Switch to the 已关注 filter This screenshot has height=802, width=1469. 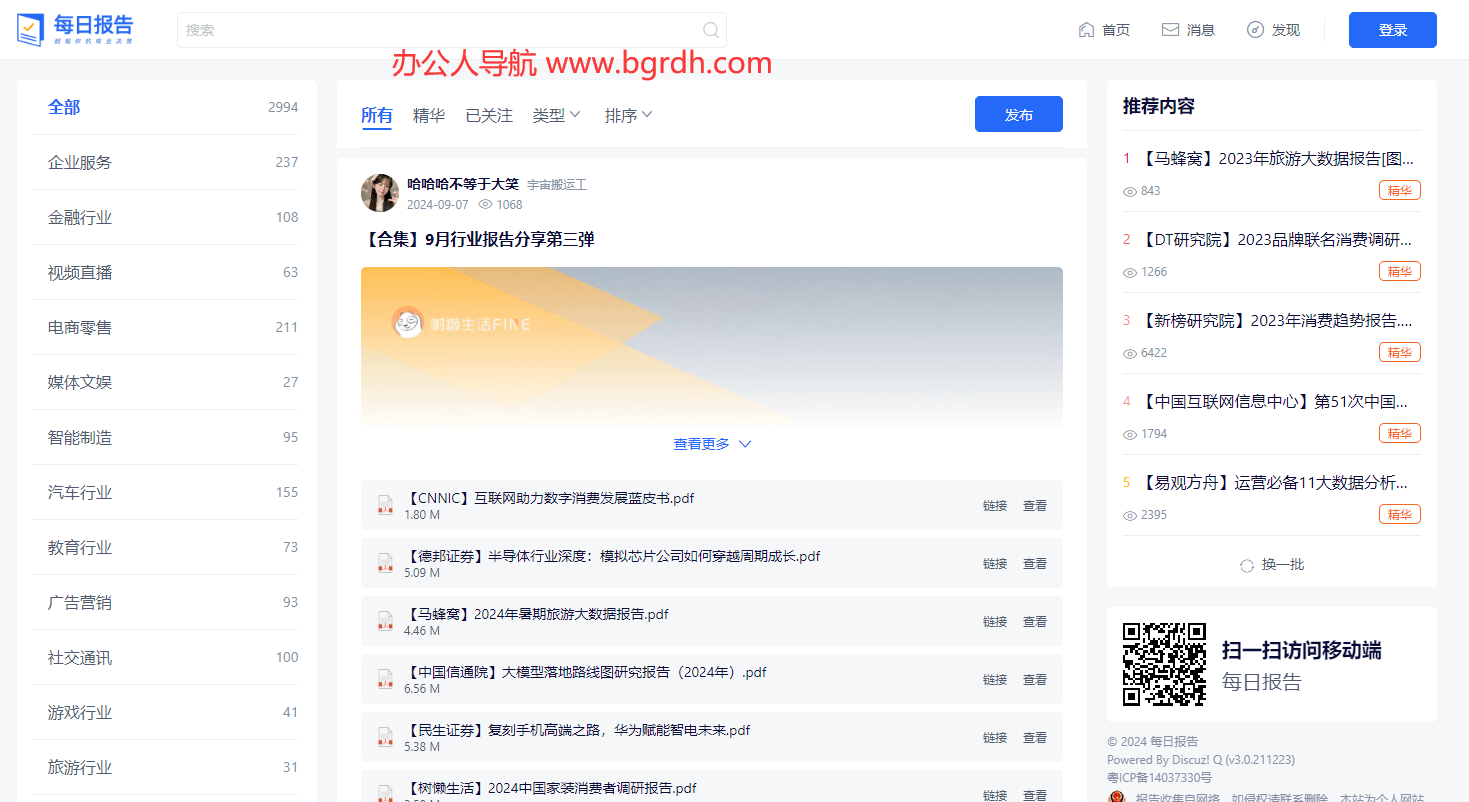click(x=488, y=115)
